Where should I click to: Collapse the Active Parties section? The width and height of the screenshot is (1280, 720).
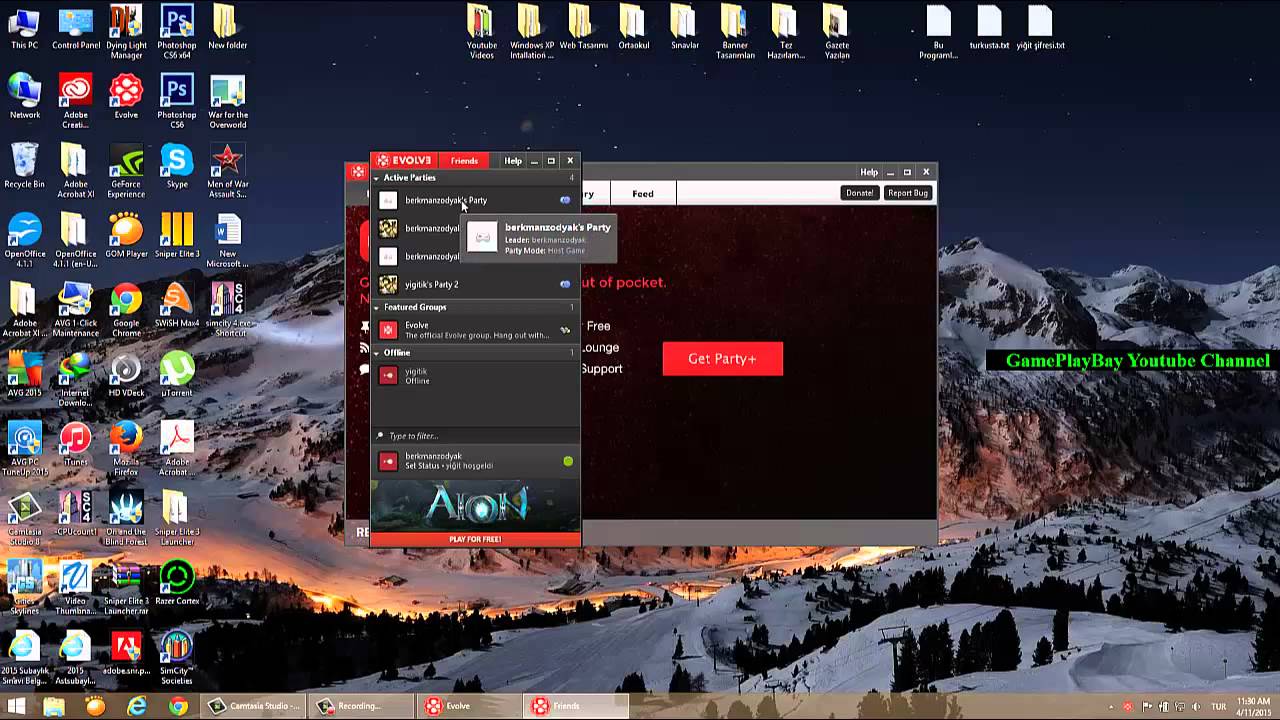pyautogui.click(x=377, y=178)
